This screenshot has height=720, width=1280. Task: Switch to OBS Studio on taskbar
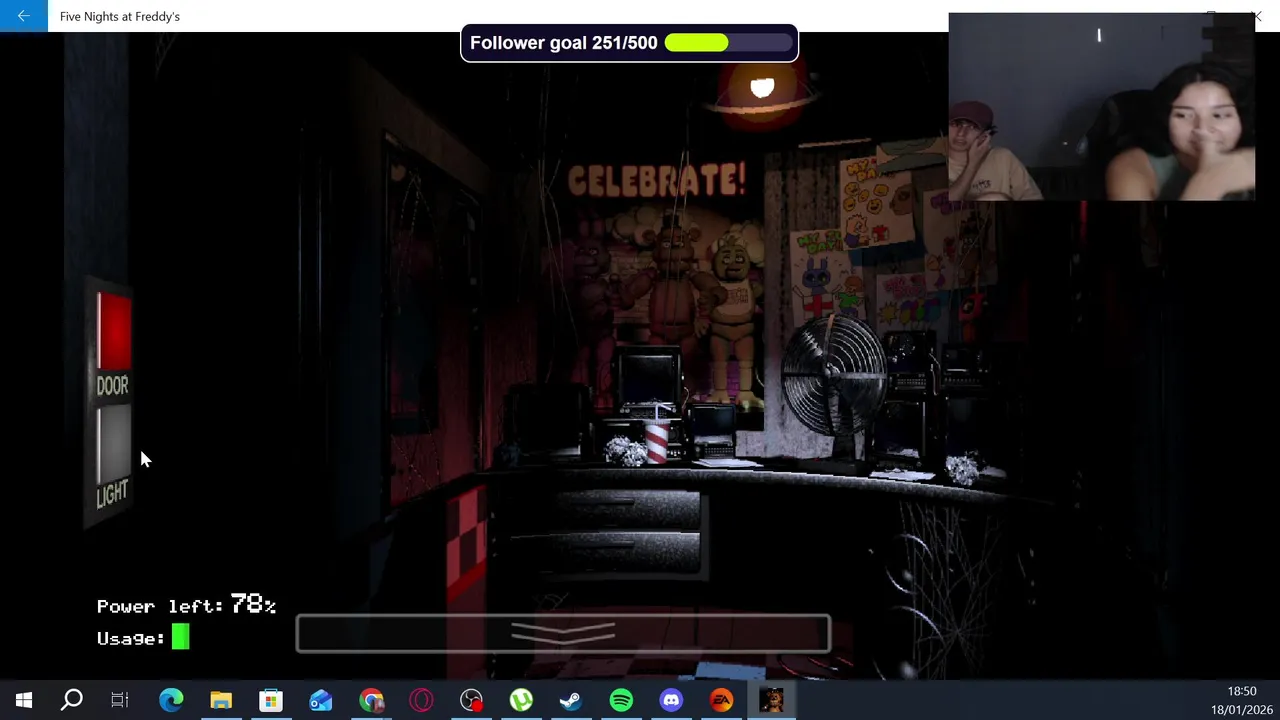tap(471, 700)
